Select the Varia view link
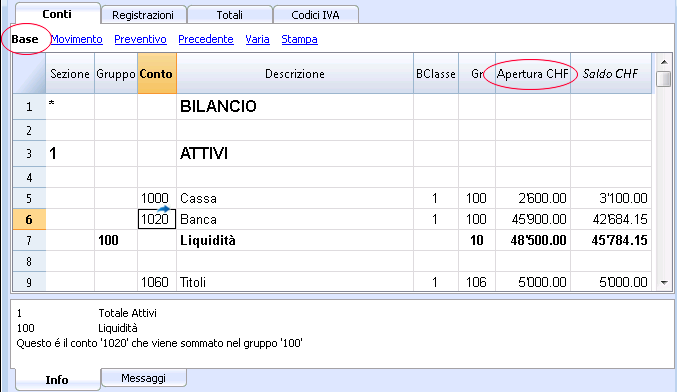Screen dimensions: 677x392 pos(257,39)
